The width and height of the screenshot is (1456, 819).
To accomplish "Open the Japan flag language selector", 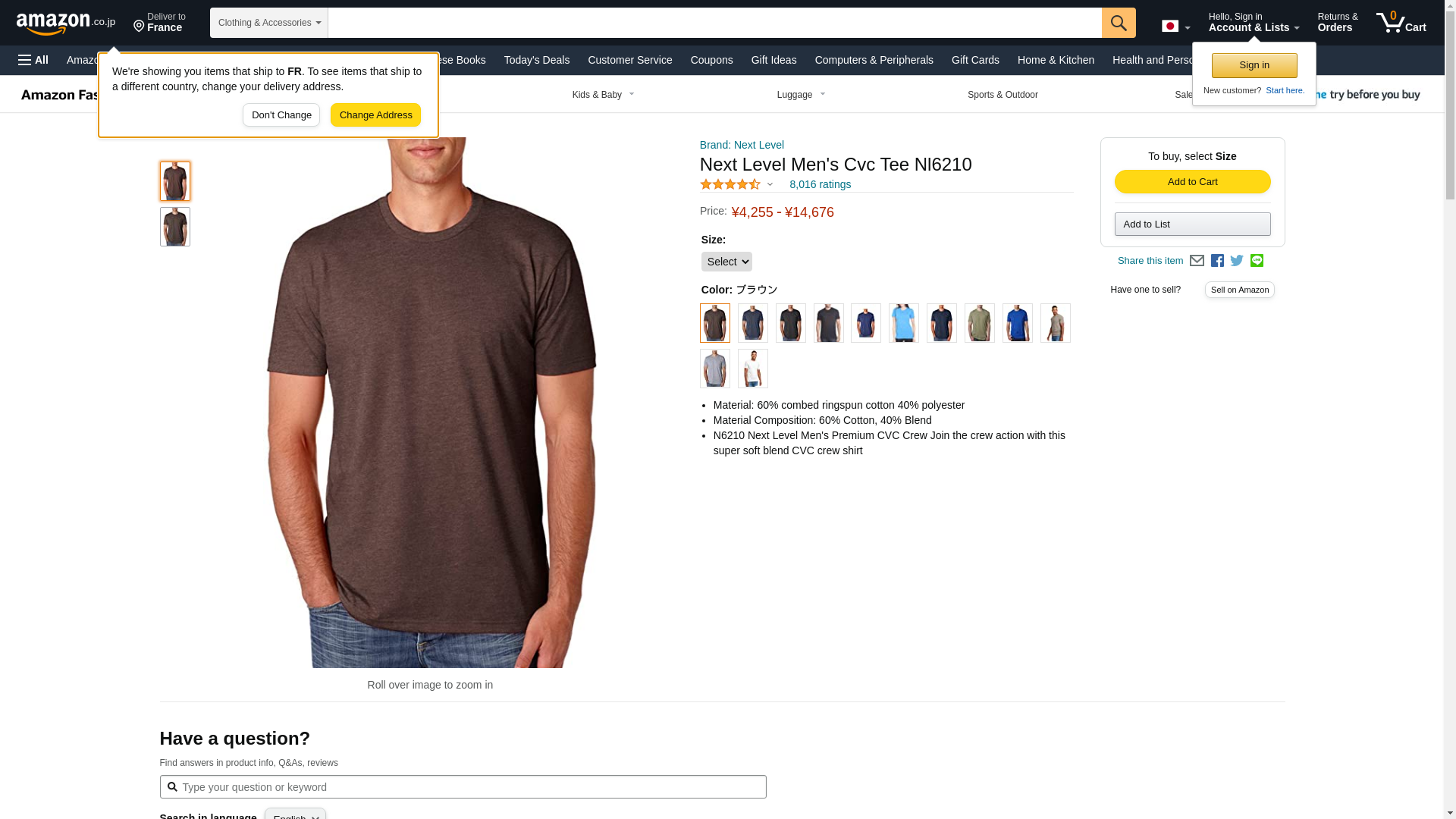I will 1175,27.
